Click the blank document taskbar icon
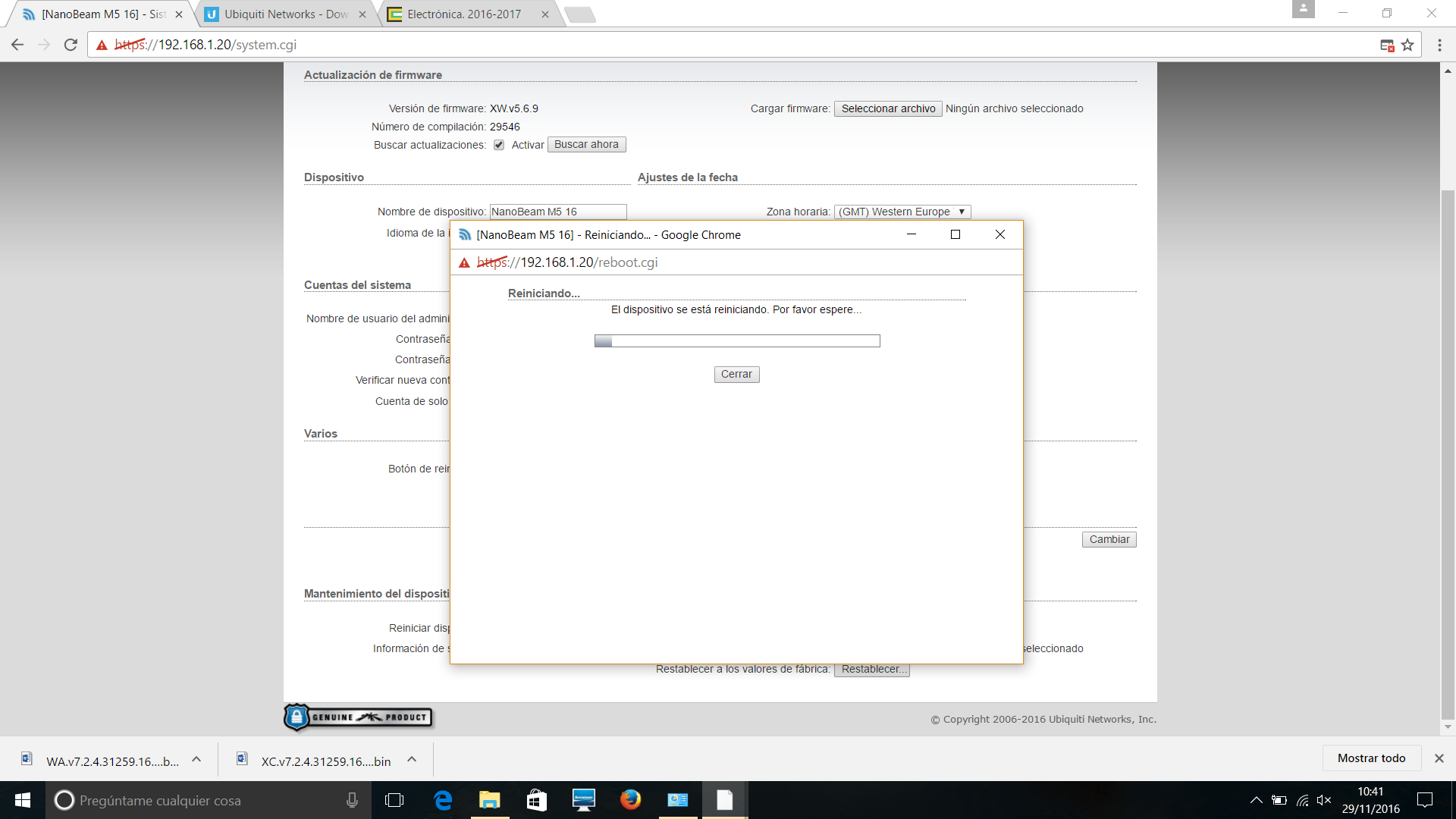Viewport: 1456px width, 819px height. [x=725, y=800]
